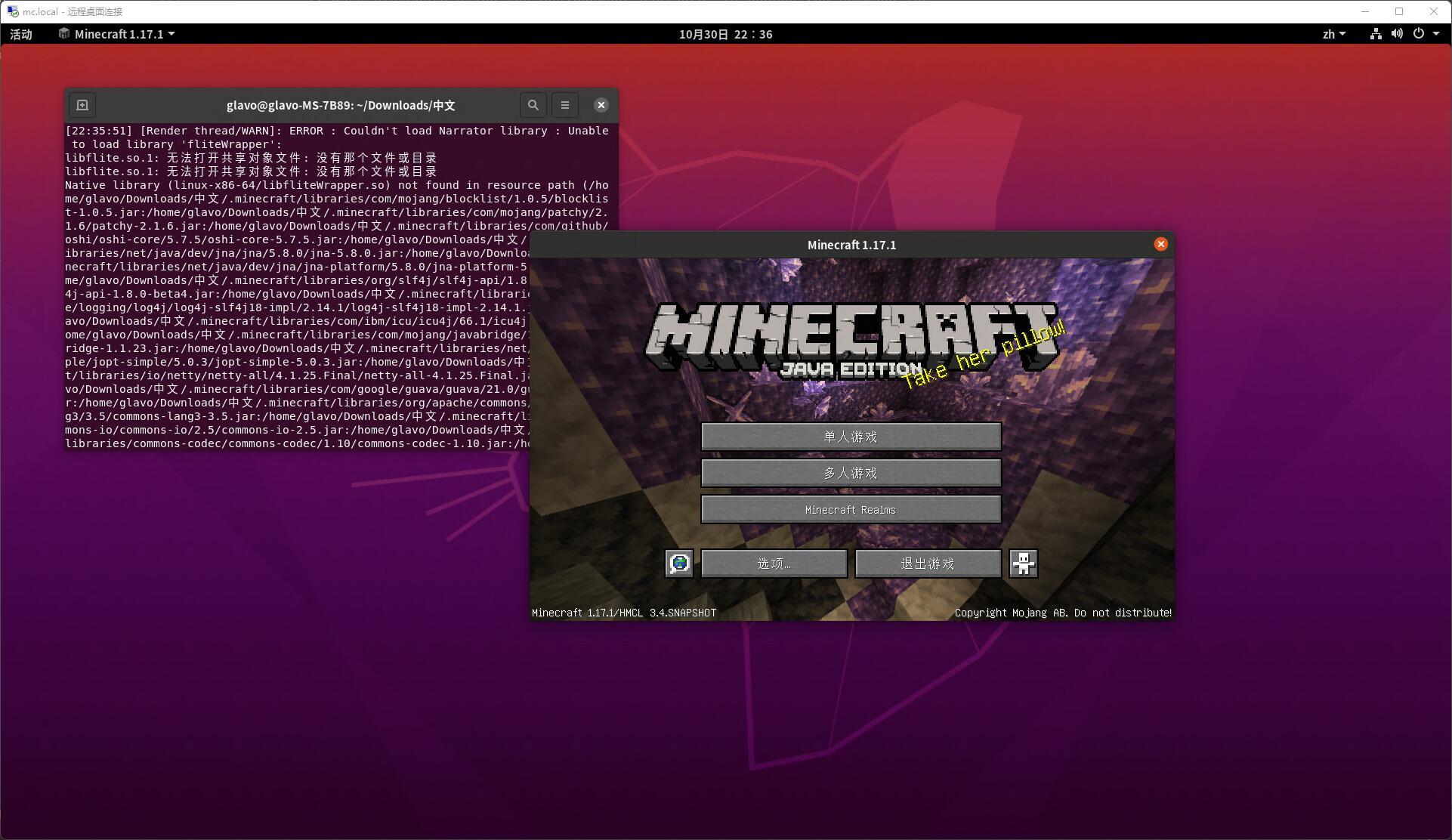Click Copyright Mojang AB credits text
This screenshot has height=840, width=1452.
click(x=1063, y=613)
